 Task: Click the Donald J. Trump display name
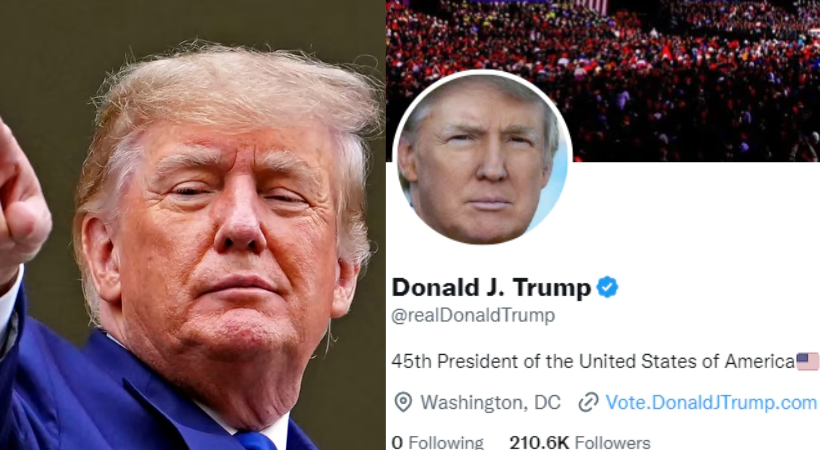pyautogui.click(x=491, y=287)
